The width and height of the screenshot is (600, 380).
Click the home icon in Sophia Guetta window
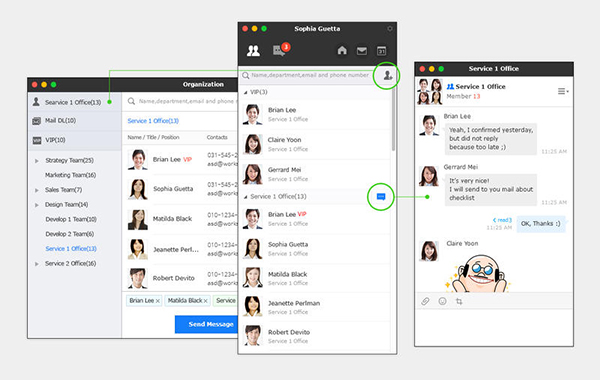click(x=342, y=50)
